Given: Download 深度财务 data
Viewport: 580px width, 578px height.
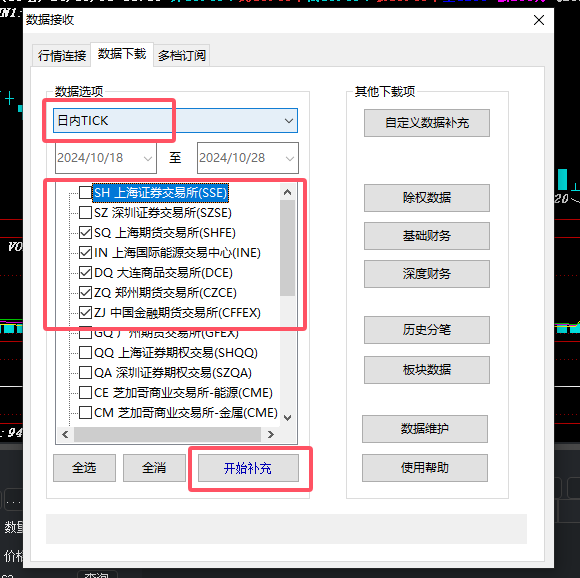Looking at the screenshot, I should (427, 274).
